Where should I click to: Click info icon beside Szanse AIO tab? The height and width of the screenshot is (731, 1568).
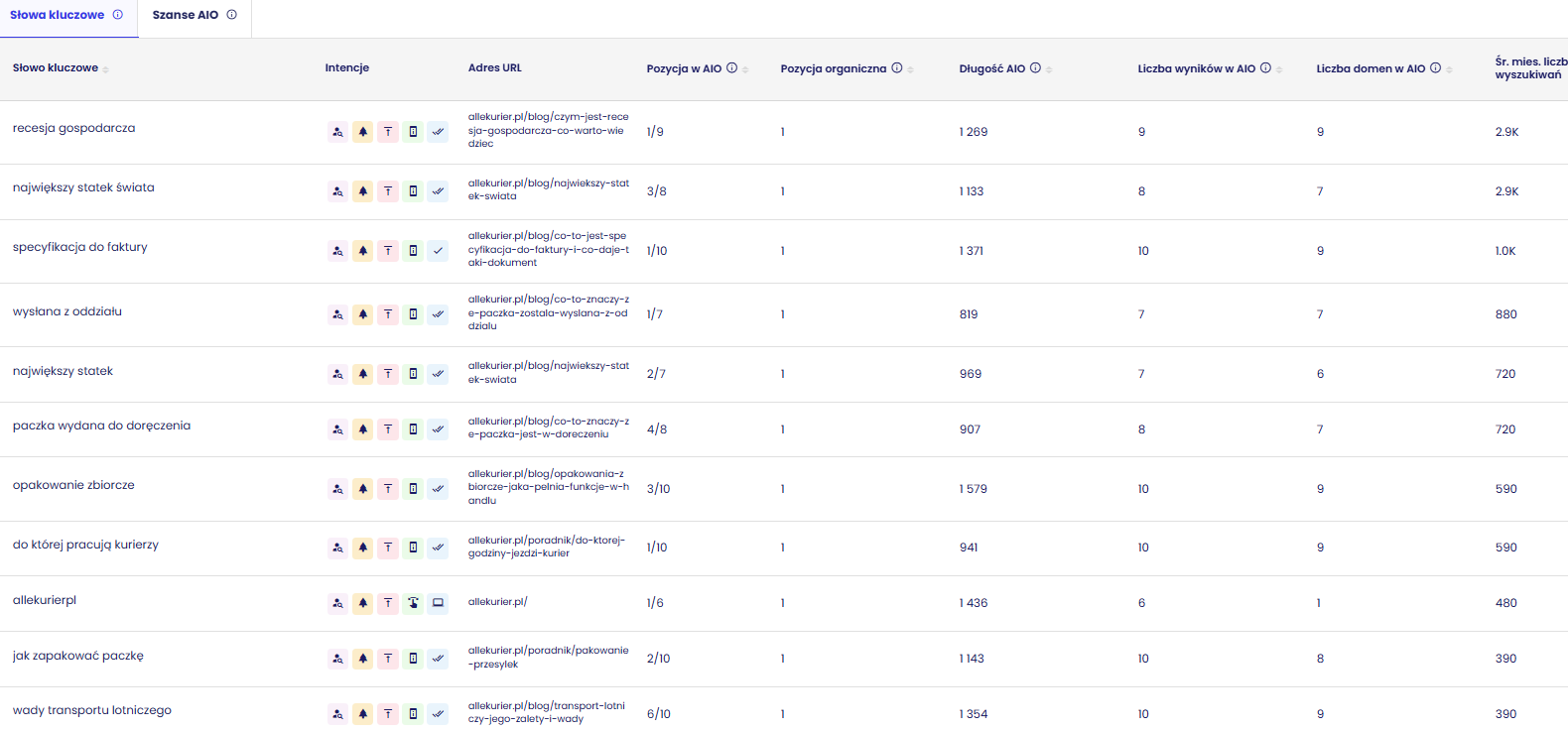(x=232, y=15)
